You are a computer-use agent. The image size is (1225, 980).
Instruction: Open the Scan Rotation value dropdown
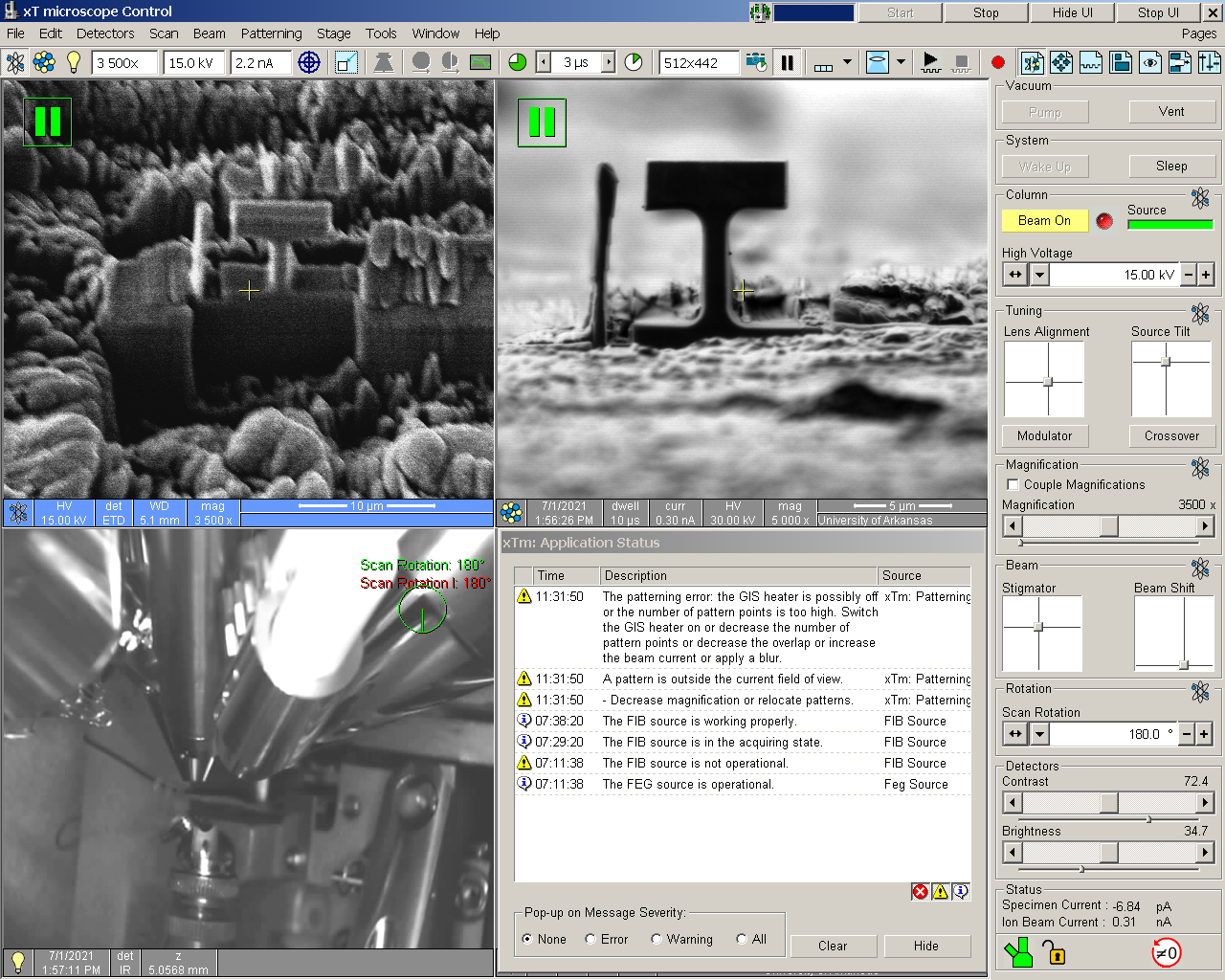tap(1039, 734)
